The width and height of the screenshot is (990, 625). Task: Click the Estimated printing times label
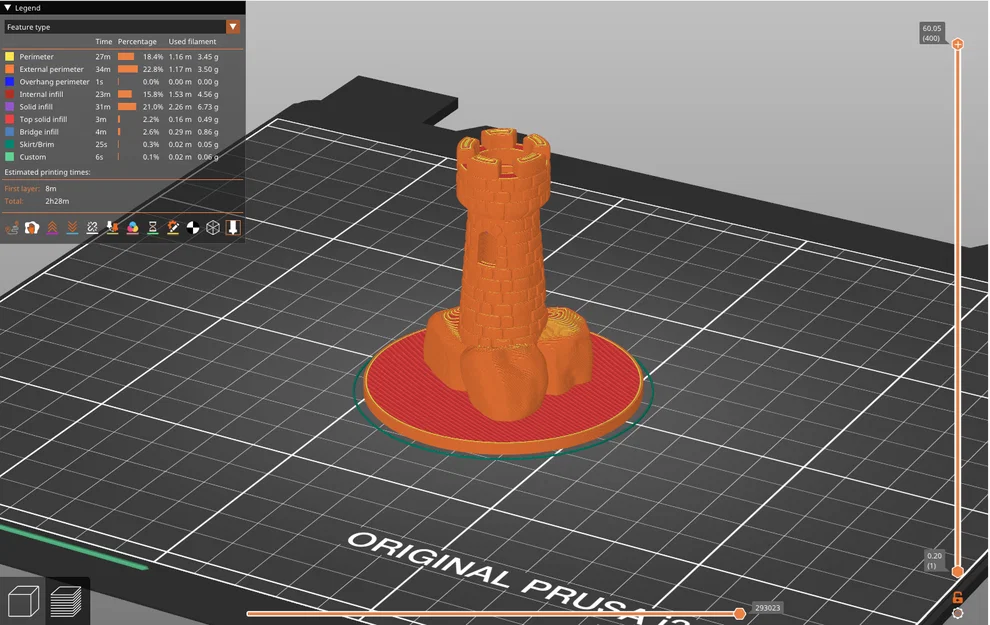point(47,172)
